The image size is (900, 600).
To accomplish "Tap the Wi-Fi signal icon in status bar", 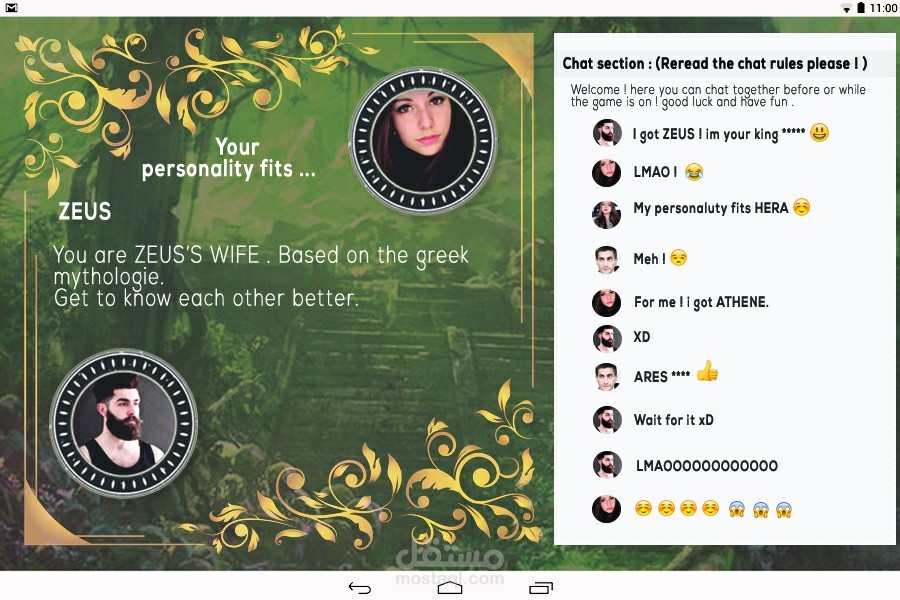I will pos(846,8).
